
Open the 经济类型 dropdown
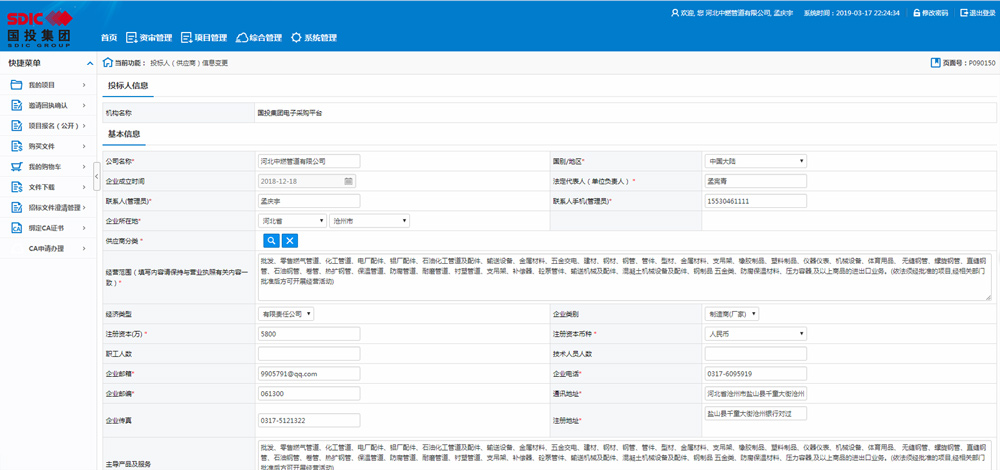(x=286, y=313)
